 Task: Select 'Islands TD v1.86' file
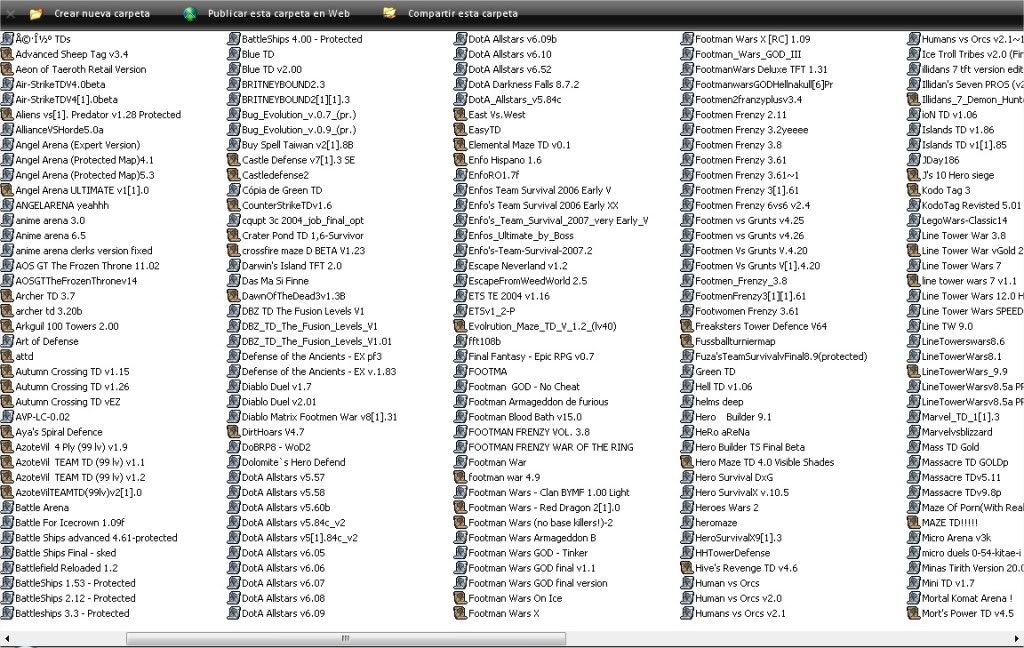pos(957,129)
